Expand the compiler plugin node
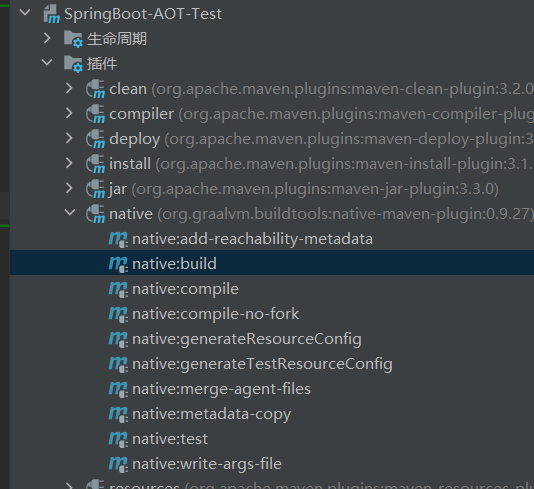 [x=69, y=113]
